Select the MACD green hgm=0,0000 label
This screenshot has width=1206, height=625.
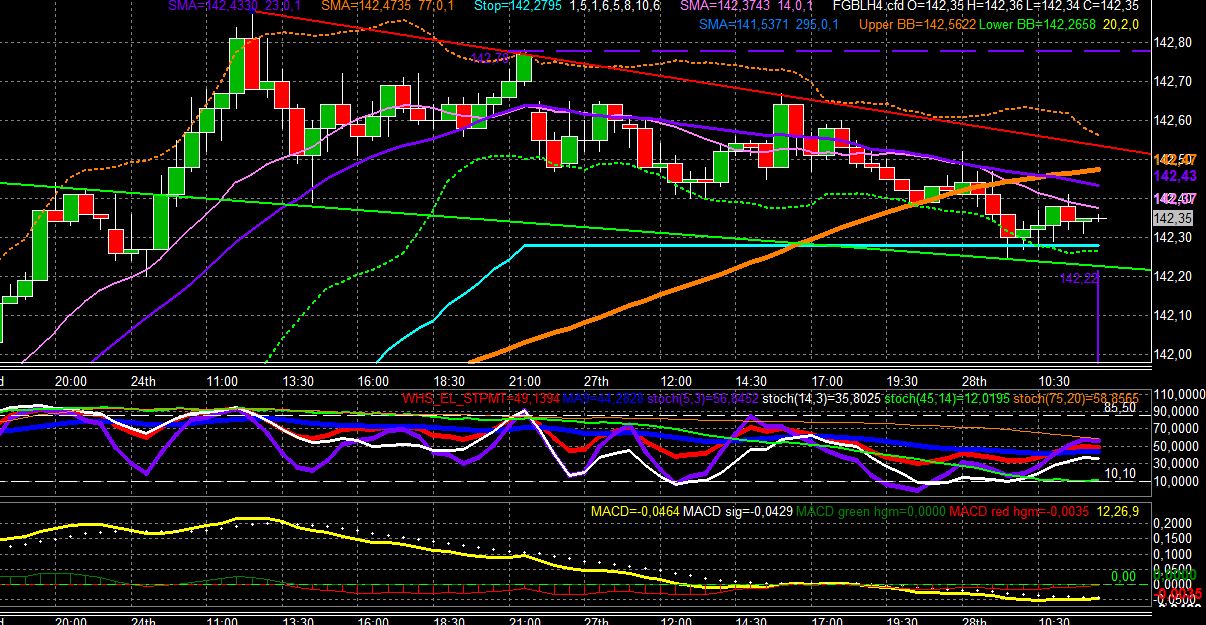(x=870, y=511)
